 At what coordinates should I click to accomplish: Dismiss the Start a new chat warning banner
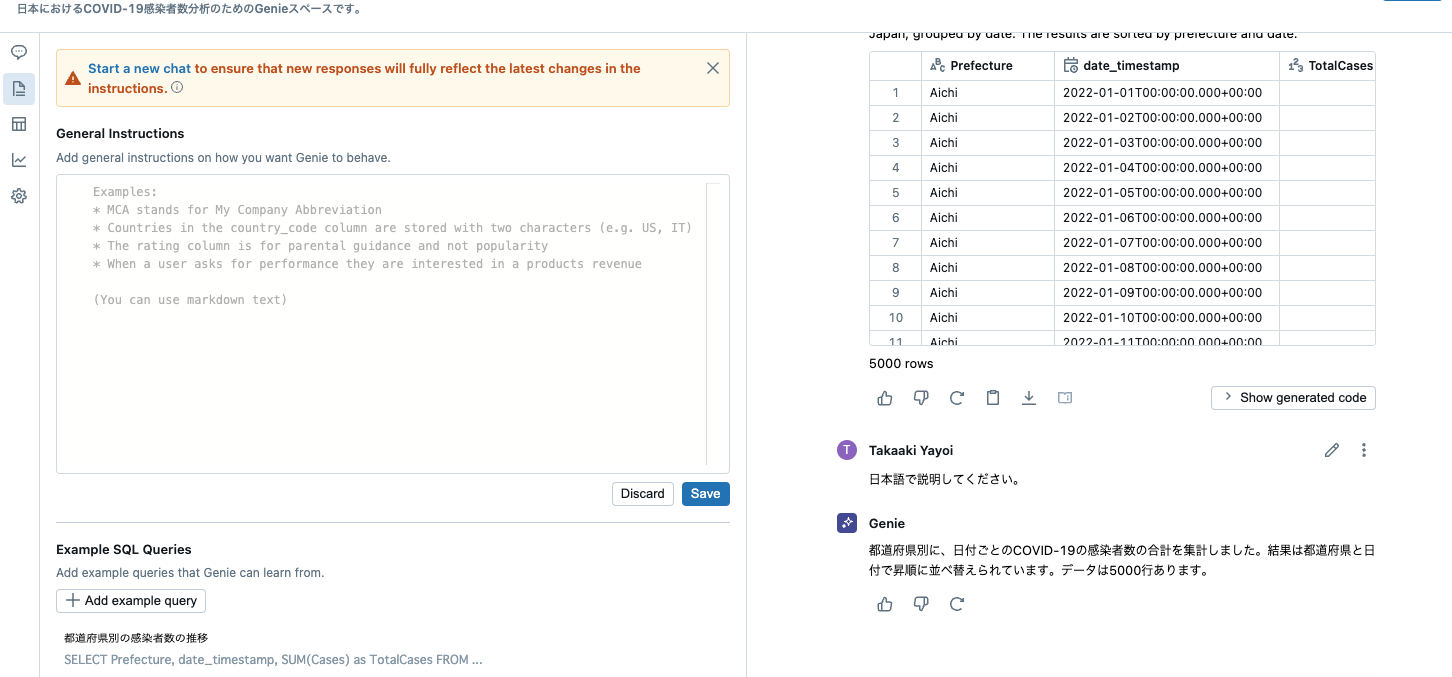pyautogui.click(x=713, y=68)
